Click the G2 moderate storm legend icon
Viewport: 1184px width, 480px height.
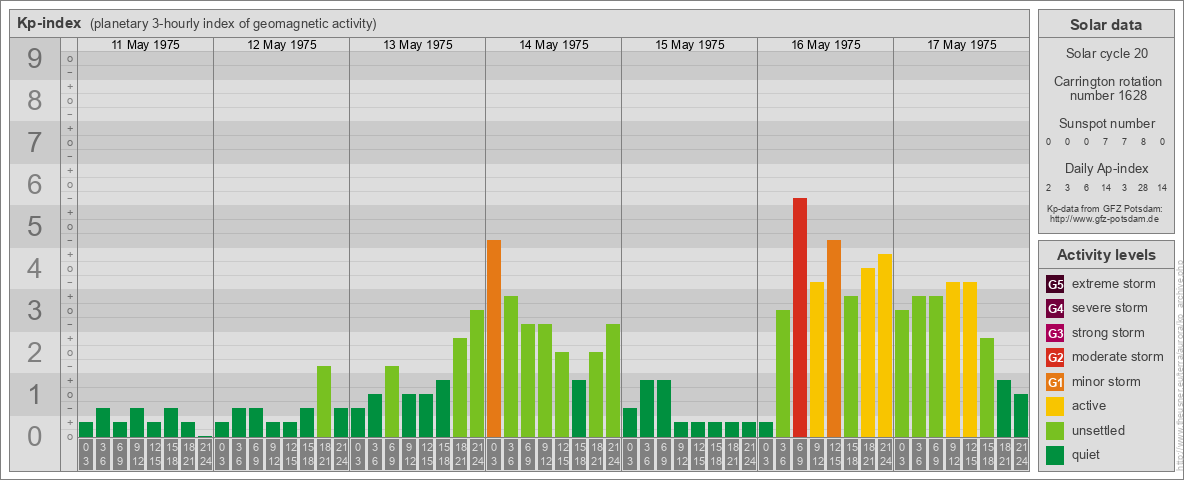click(x=1055, y=357)
